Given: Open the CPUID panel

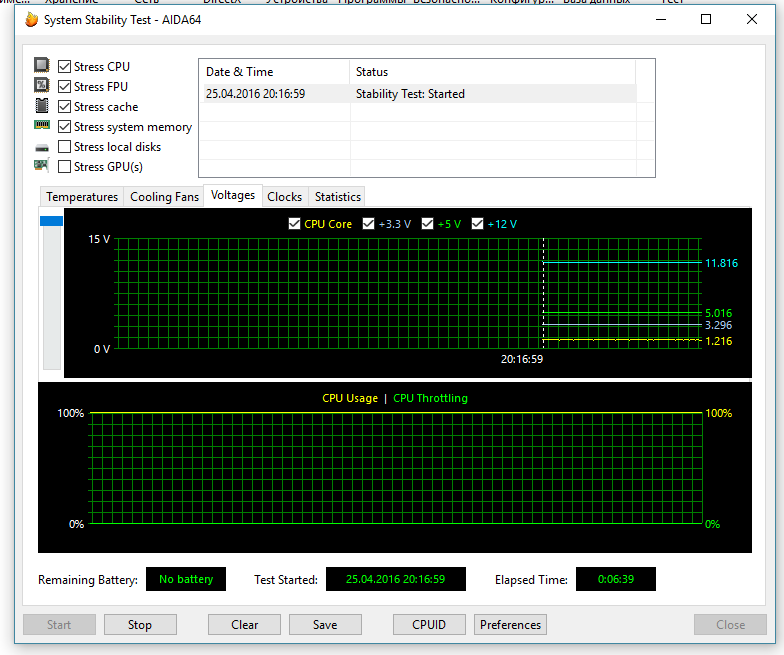Looking at the screenshot, I should pos(429,624).
